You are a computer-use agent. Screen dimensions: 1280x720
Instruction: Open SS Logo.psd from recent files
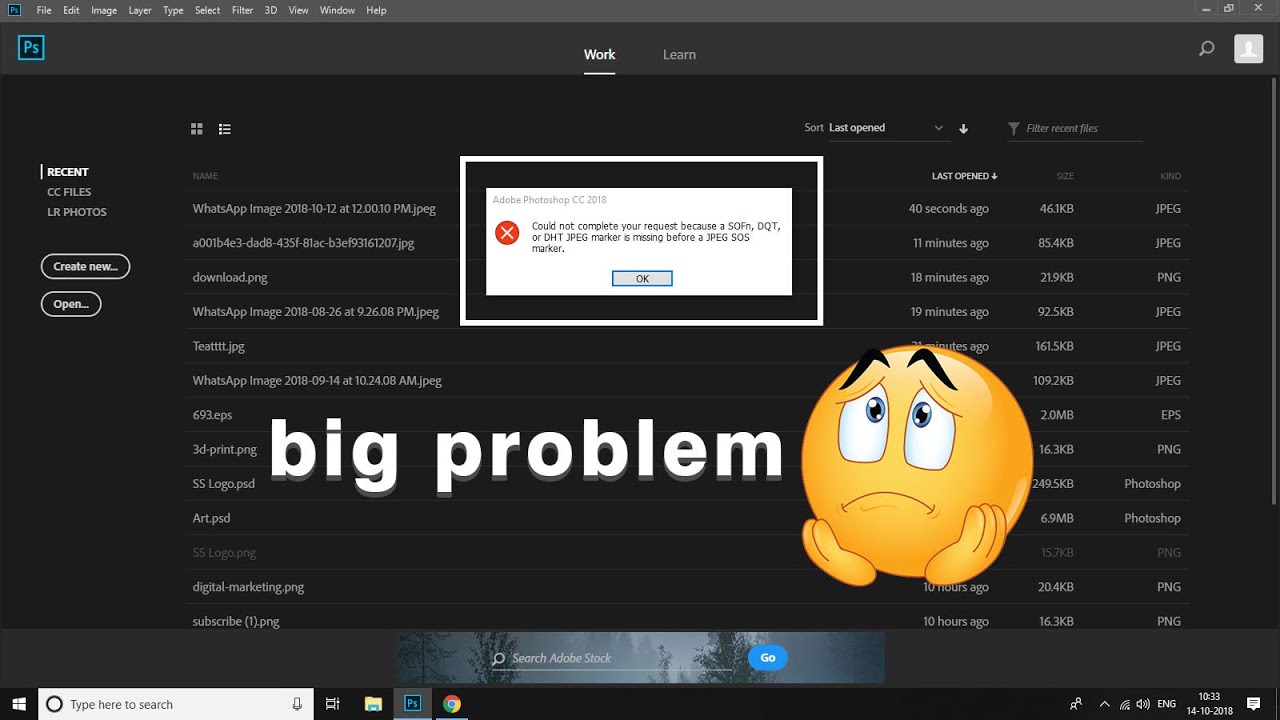(224, 484)
